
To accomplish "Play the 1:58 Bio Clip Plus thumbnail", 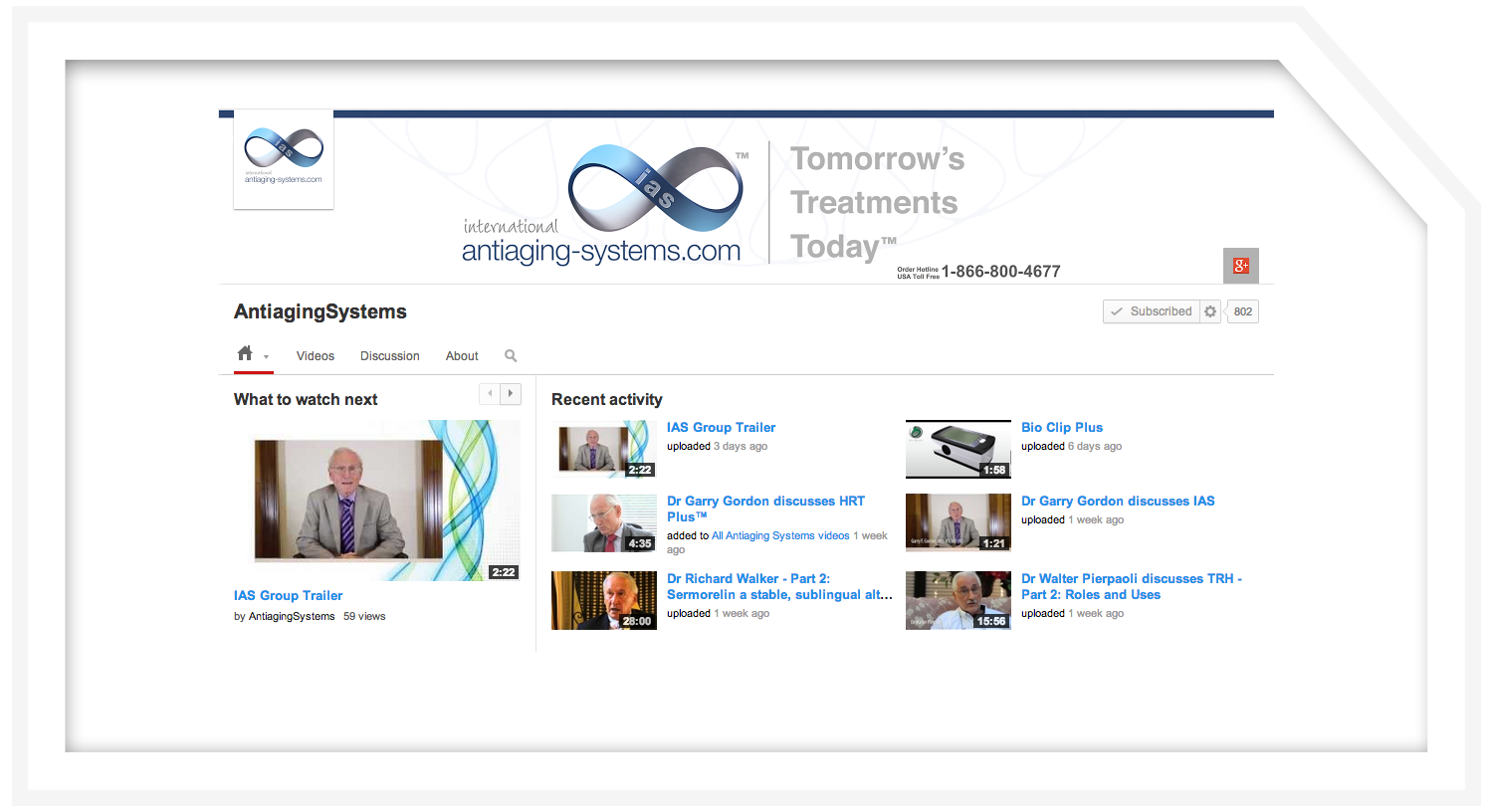I will click(x=959, y=449).
